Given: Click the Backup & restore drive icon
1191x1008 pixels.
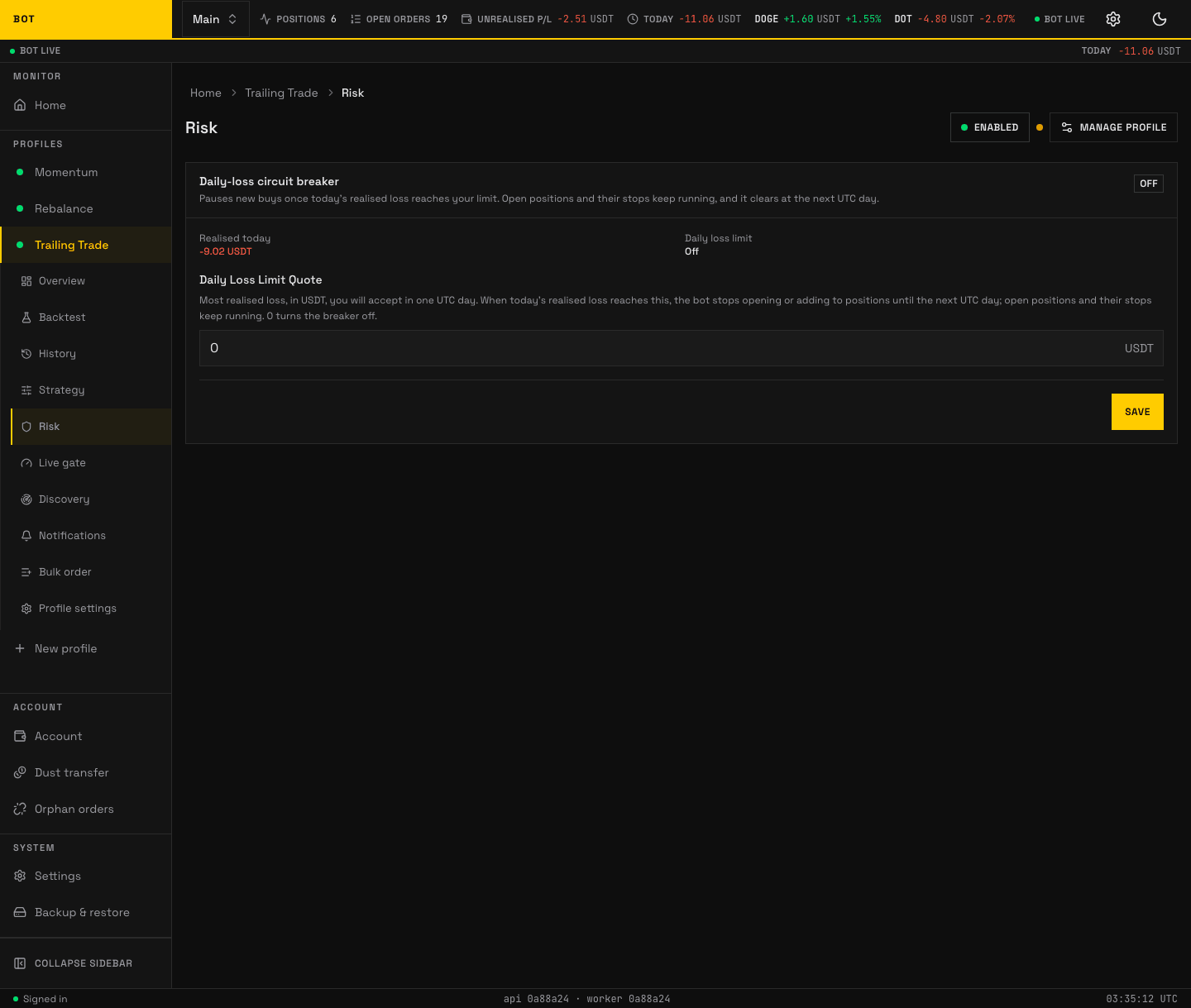Looking at the screenshot, I should point(20,912).
